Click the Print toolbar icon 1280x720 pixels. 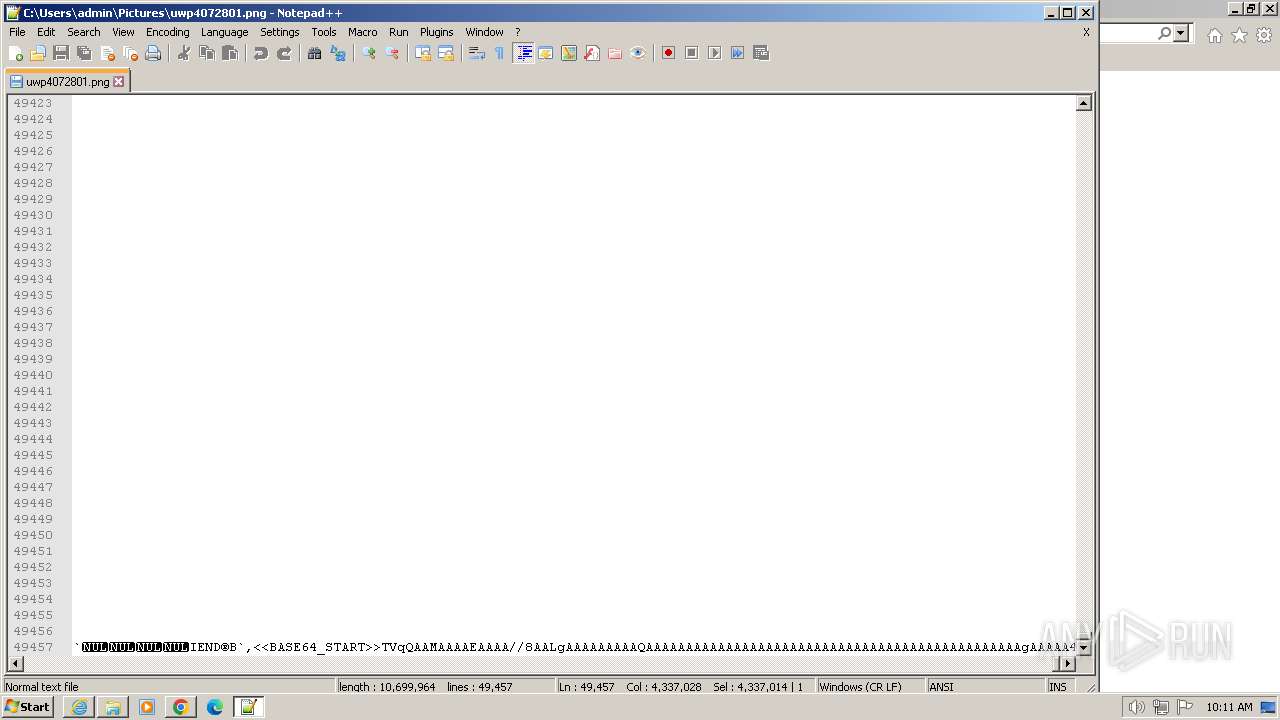(x=153, y=53)
